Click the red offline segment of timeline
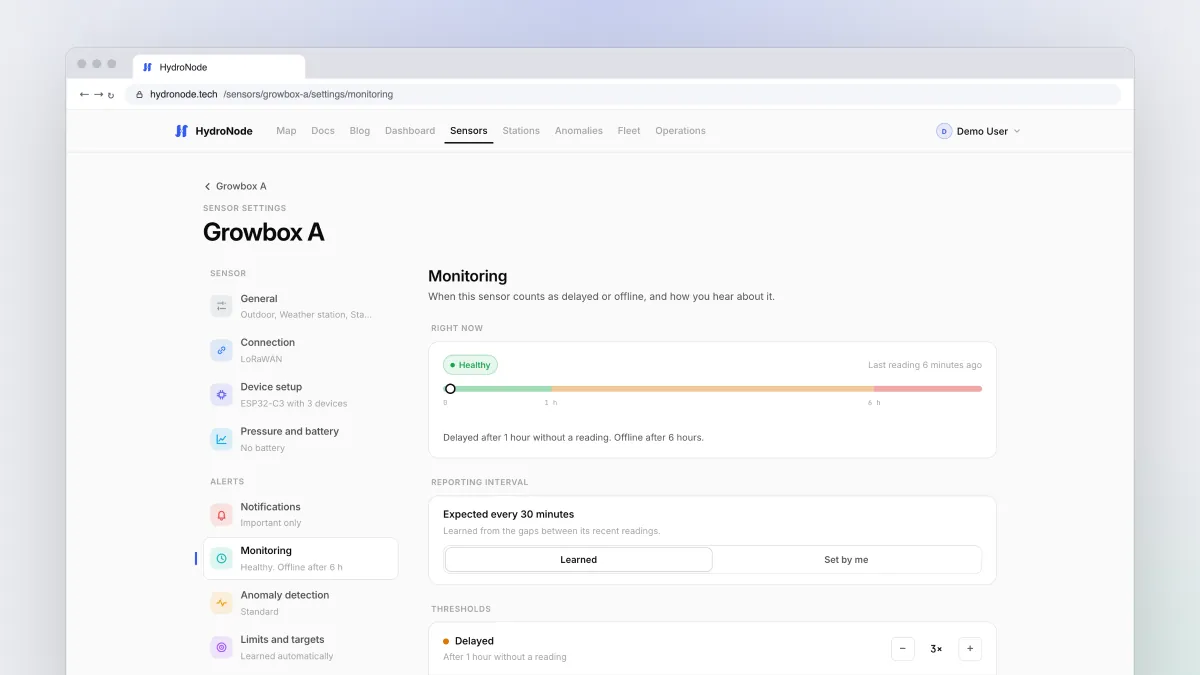The width and height of the screenshot is (1200, 675). tap(928, 389)
